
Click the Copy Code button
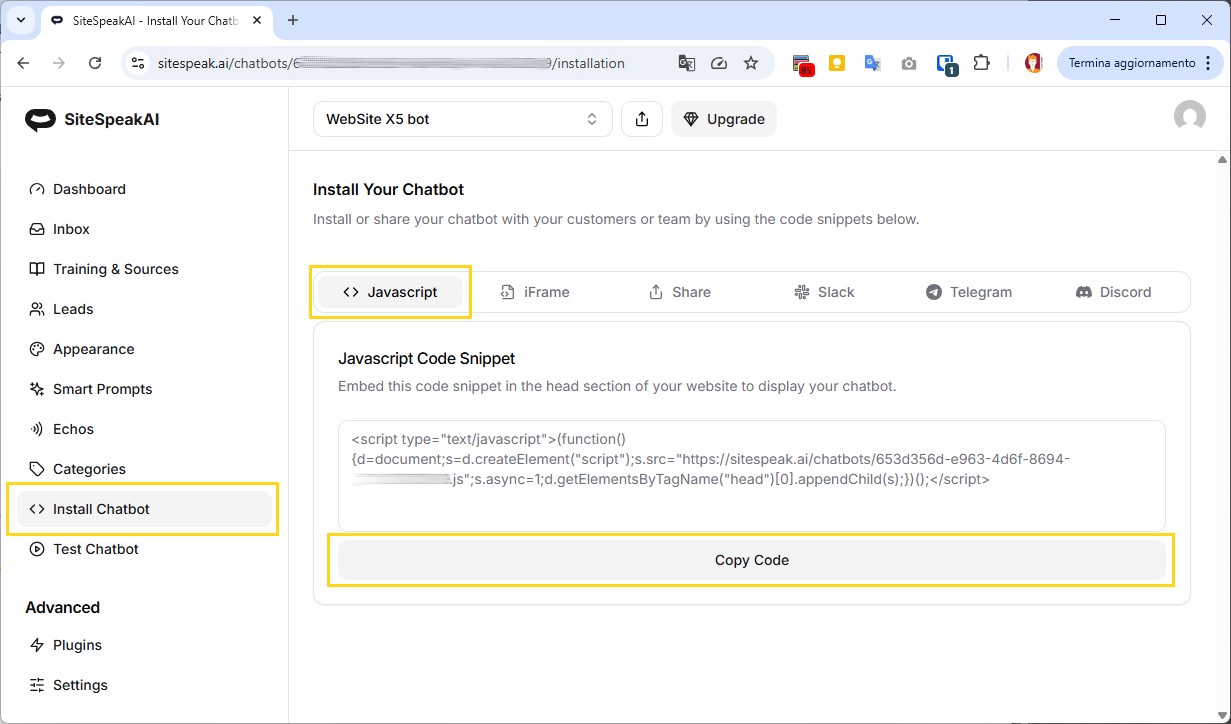(x=752, y=560)
